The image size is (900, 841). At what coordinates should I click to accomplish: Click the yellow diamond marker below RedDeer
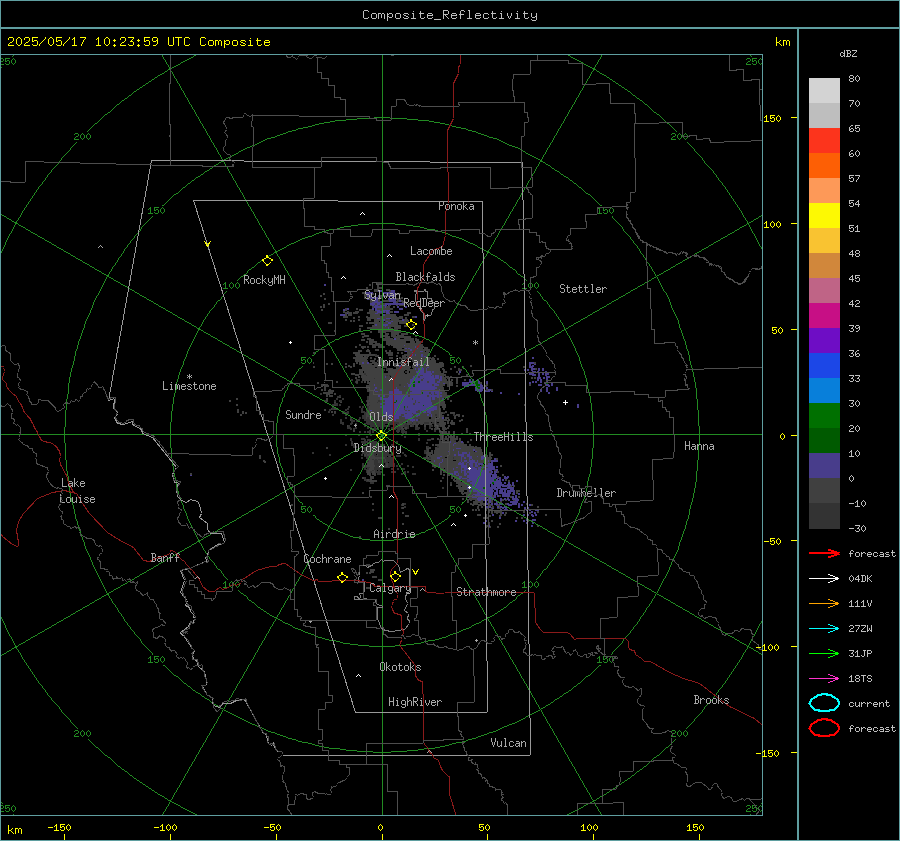[x=411, y=325]
